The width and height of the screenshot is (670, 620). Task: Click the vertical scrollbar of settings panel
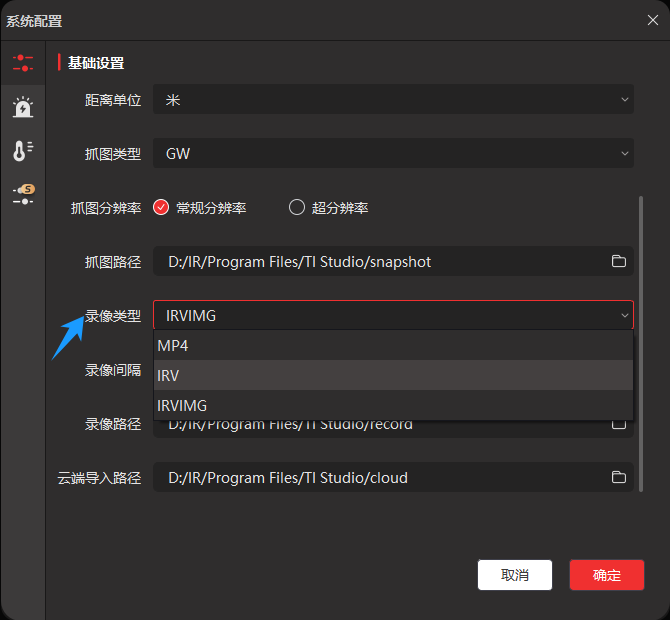[x=640, y=300]
